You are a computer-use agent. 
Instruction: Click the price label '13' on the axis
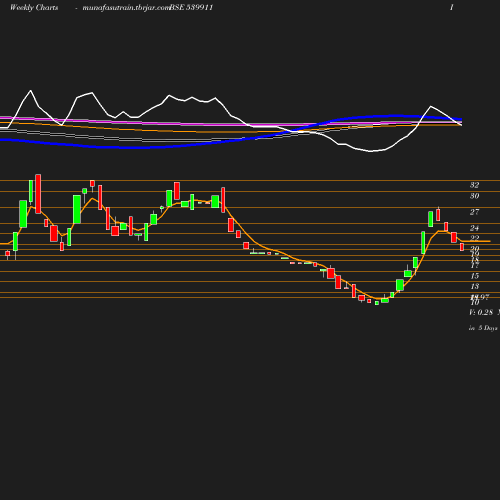click(x=475, y=286)
